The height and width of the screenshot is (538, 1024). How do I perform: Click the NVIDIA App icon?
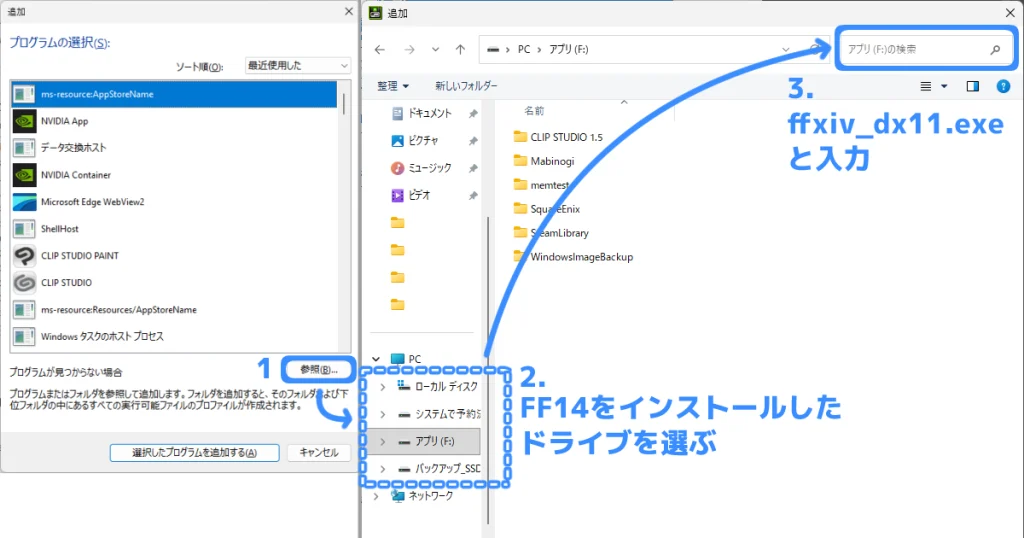point(24,121)
